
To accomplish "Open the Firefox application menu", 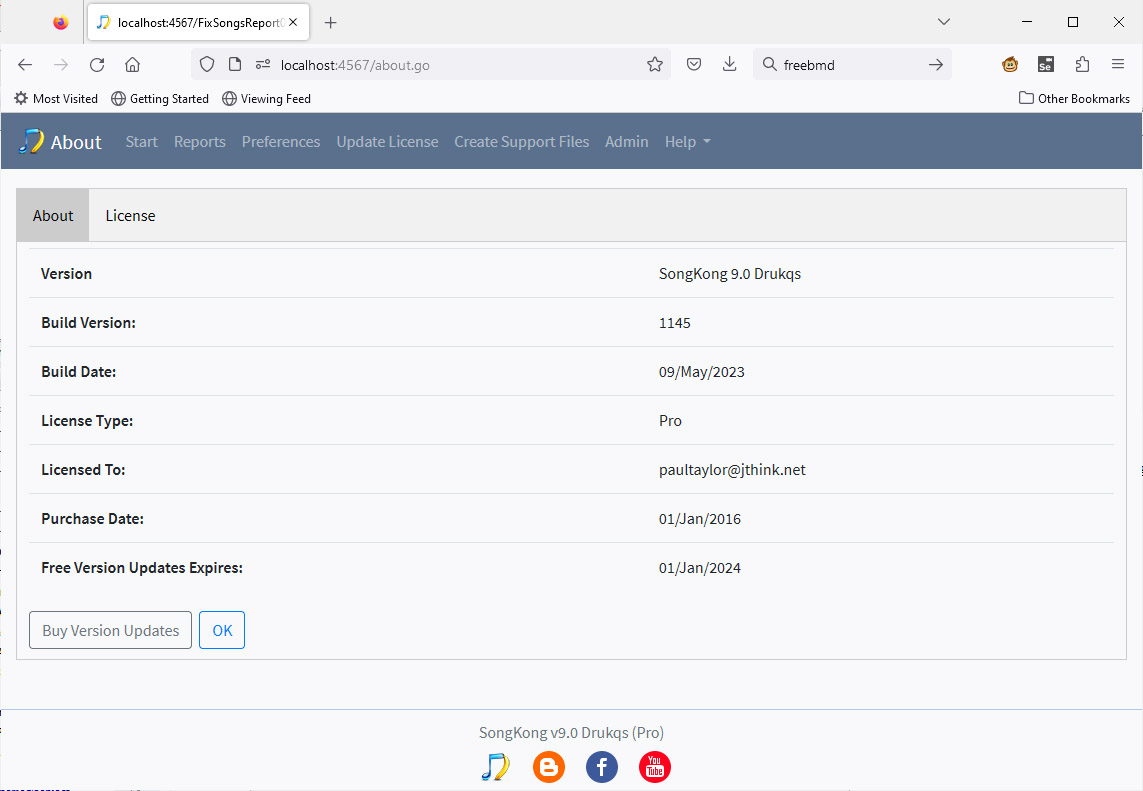I will click(x=1117, y=65).
